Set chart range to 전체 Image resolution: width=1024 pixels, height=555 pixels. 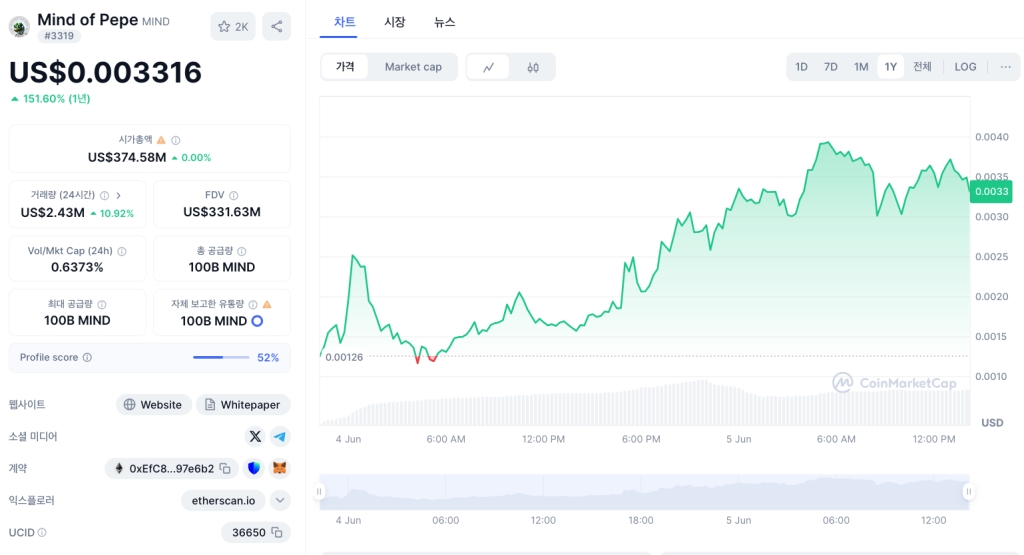(922, 67)
